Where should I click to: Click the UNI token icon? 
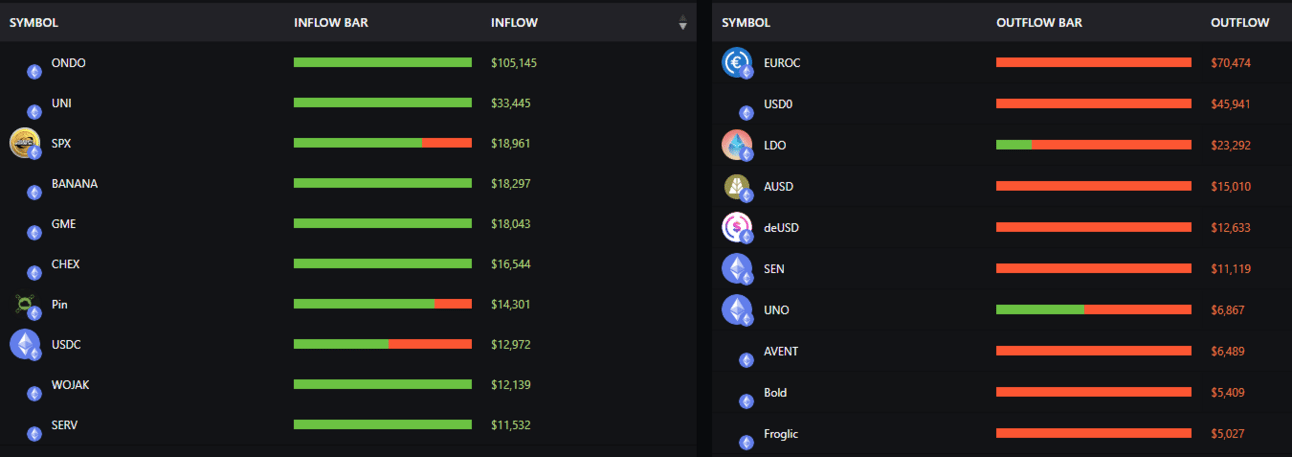[34, 112]
